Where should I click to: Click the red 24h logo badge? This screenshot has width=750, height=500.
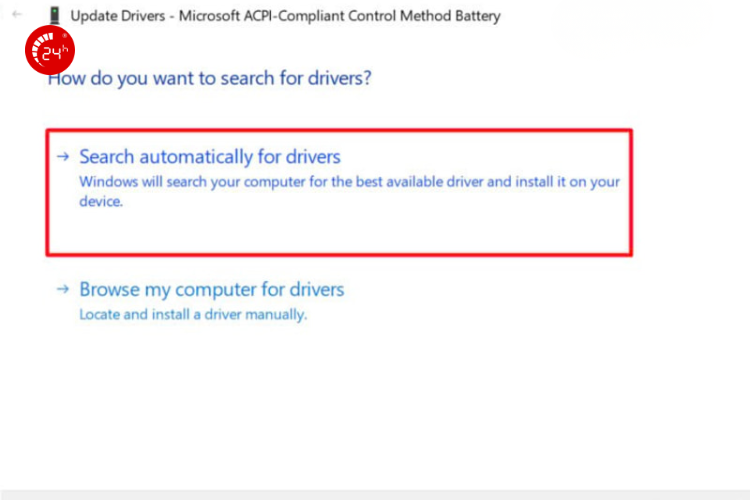click(47, 52)
